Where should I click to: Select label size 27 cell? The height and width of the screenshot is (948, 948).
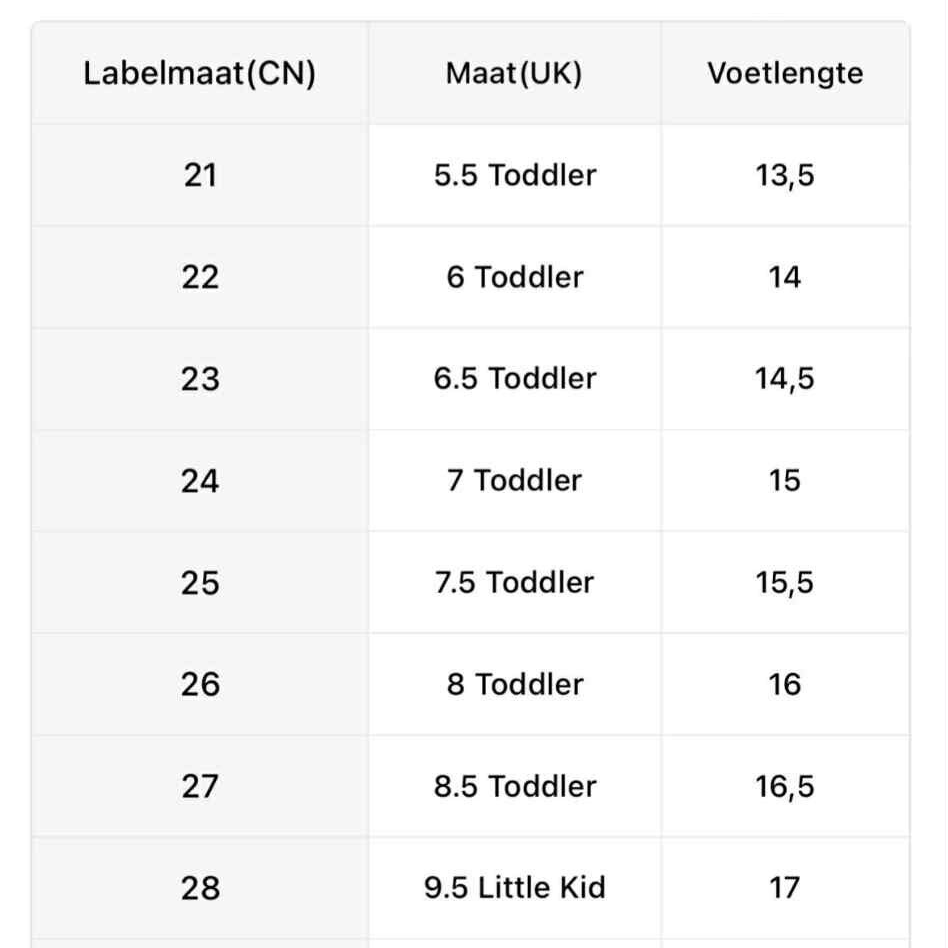click(x=200, y=787)
